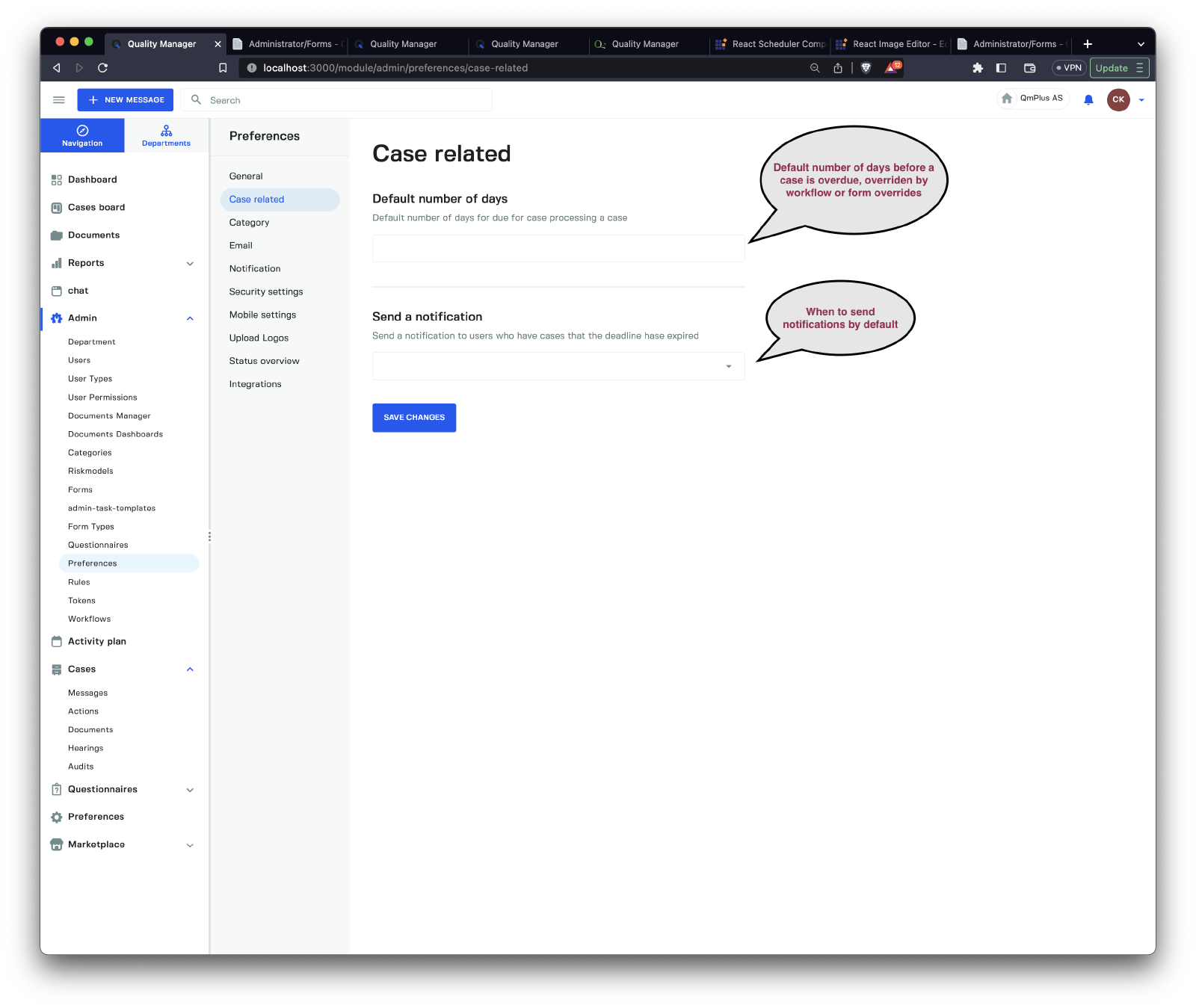Collapse the Admin menu section
Image resolution: width=1196 pixels, height=1008 pixels.
(x=190, y=318)
